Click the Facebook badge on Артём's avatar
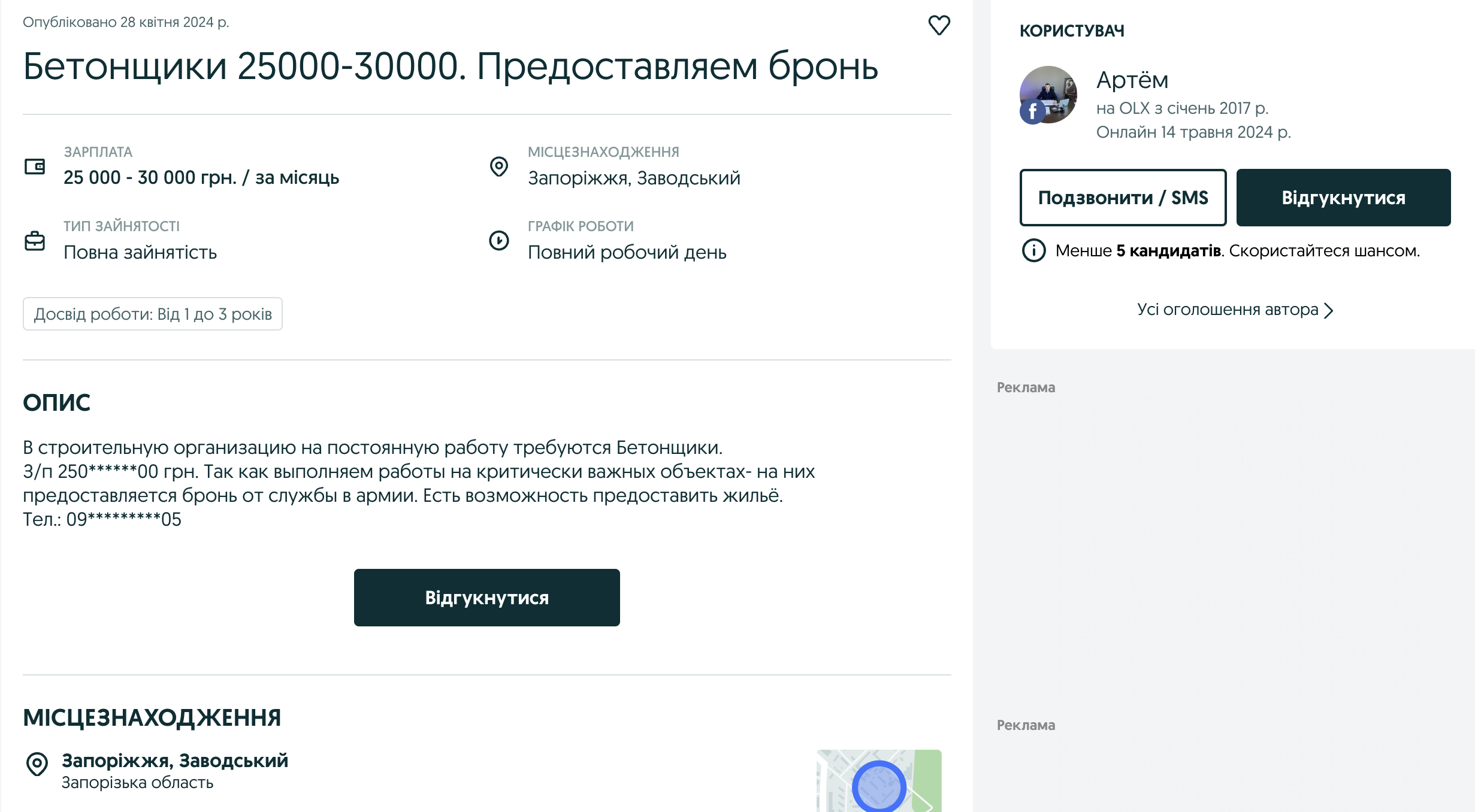This screenshot has height=812, width=1475. pos(1032,111)
